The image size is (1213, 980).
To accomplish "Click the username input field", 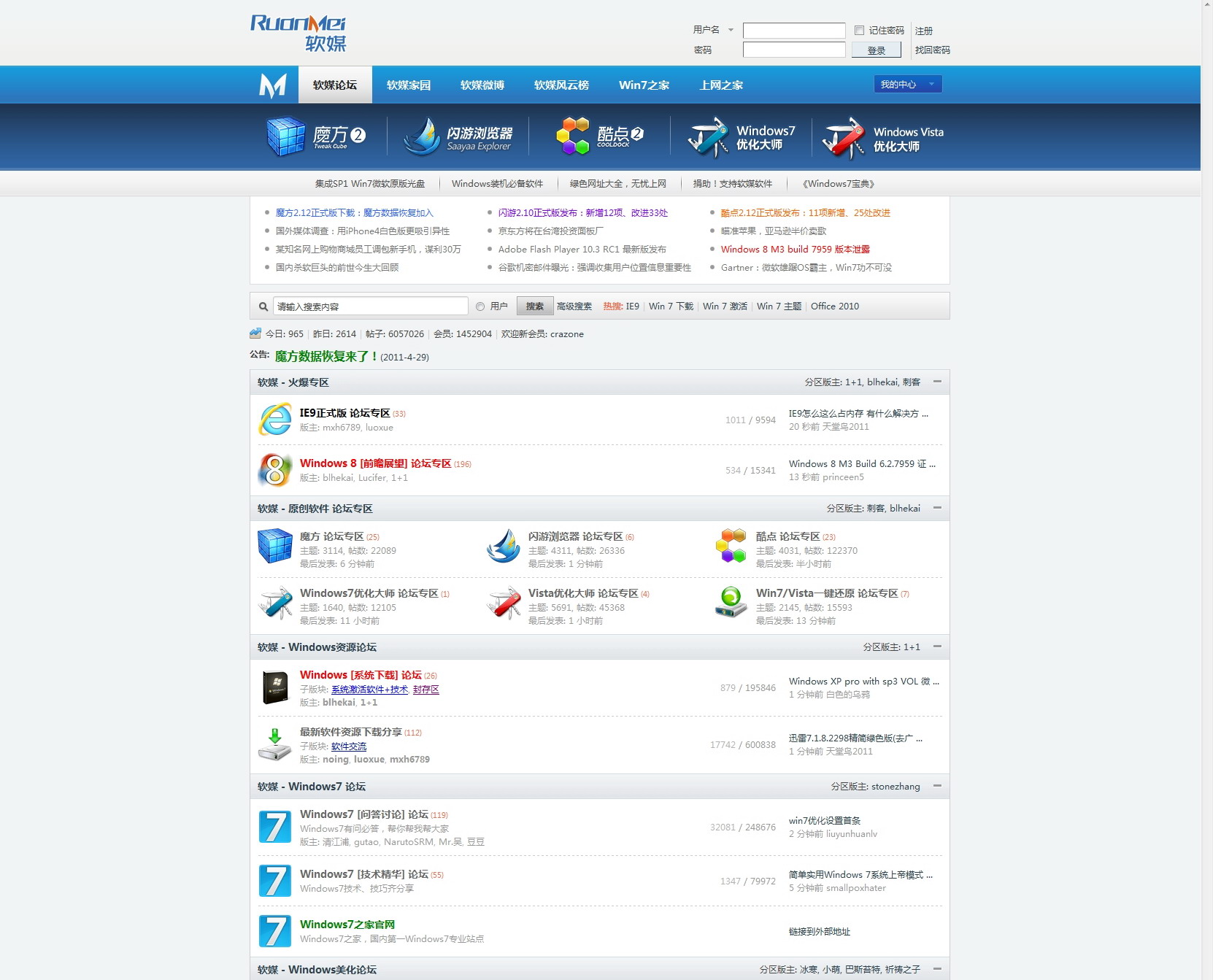I will tap(794, 31).
